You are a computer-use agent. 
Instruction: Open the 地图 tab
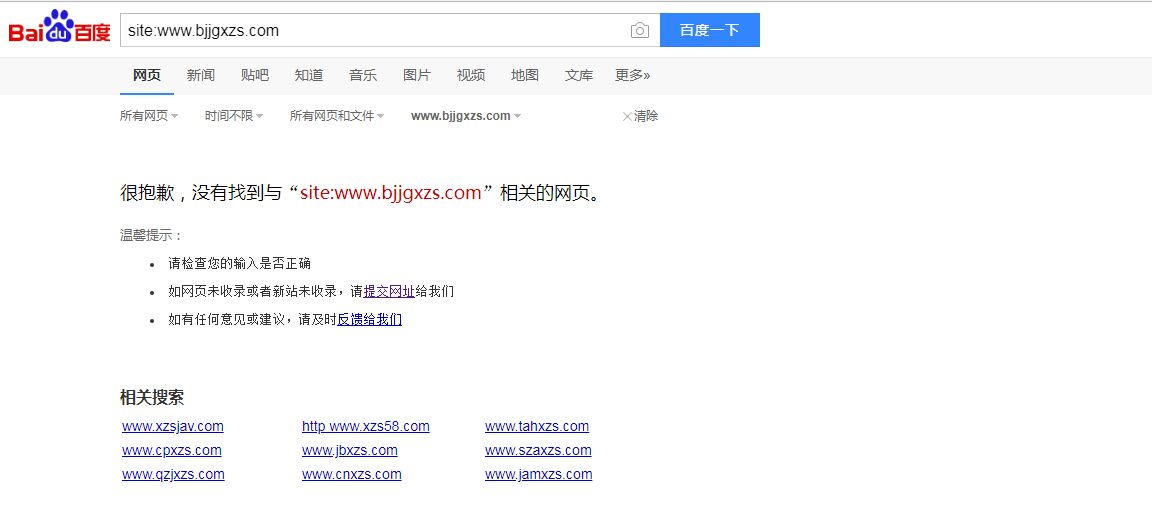(x=525, y=75)
